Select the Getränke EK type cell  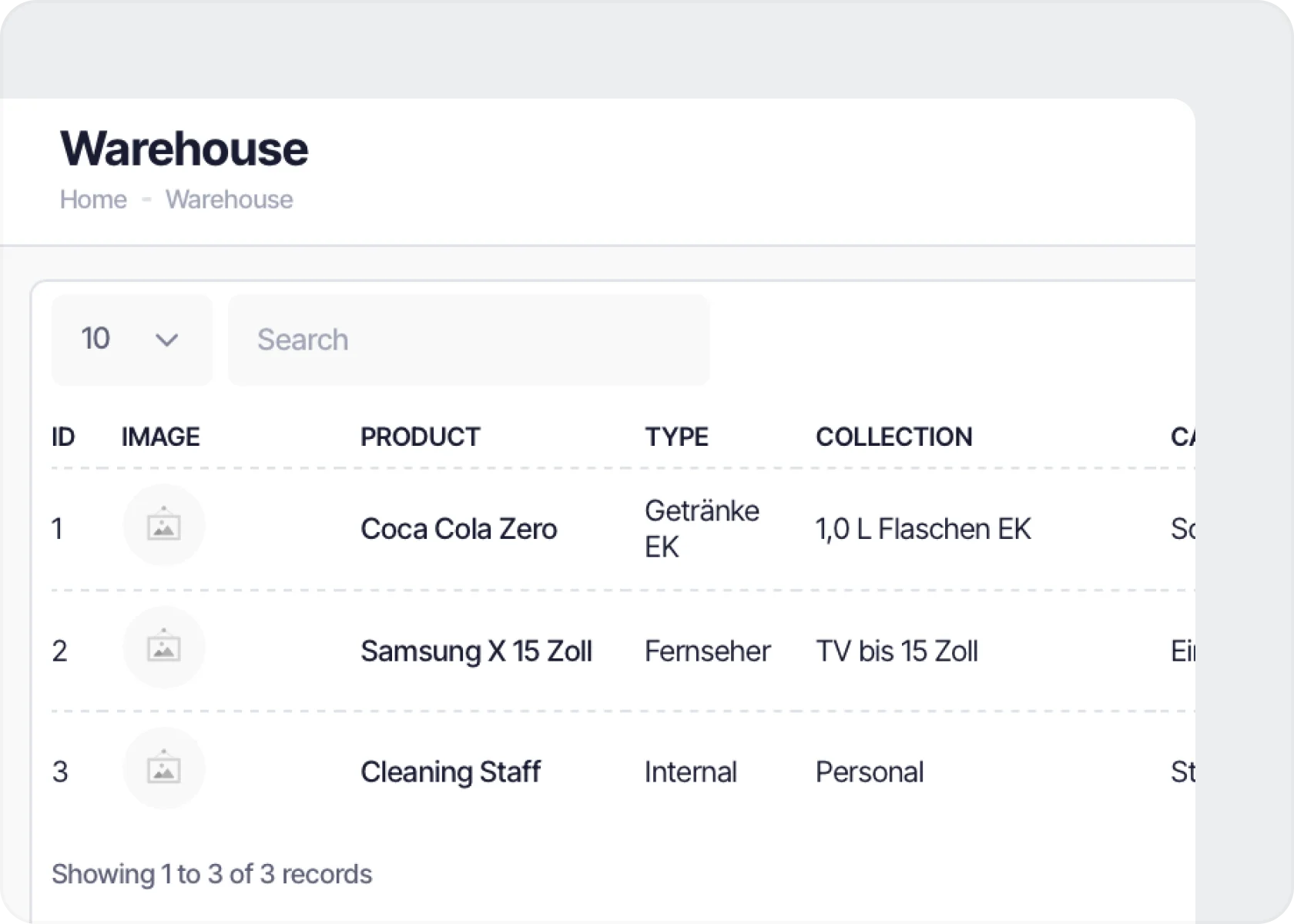[x=702, y=529]
